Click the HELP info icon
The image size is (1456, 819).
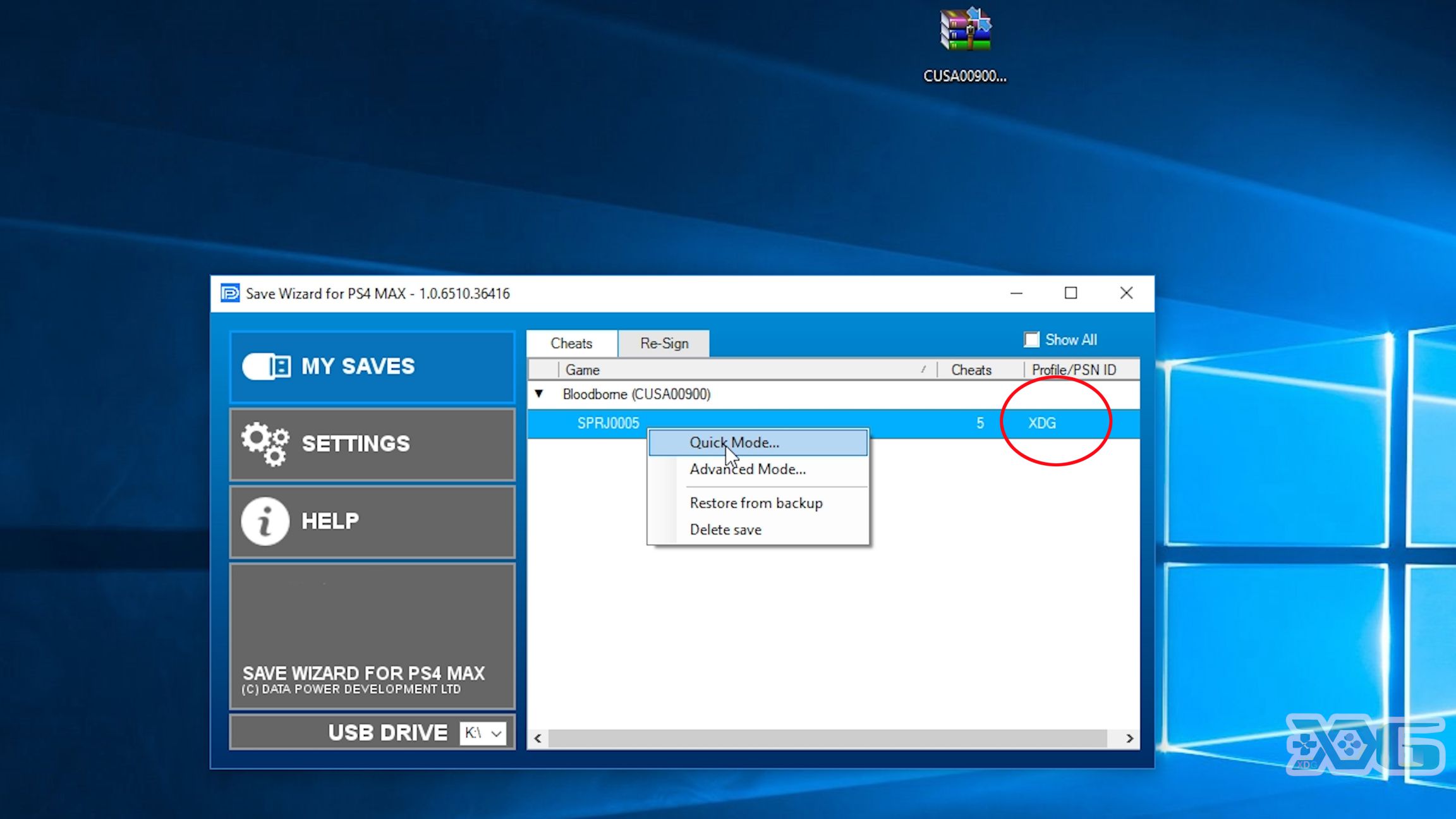coord(264,521)
